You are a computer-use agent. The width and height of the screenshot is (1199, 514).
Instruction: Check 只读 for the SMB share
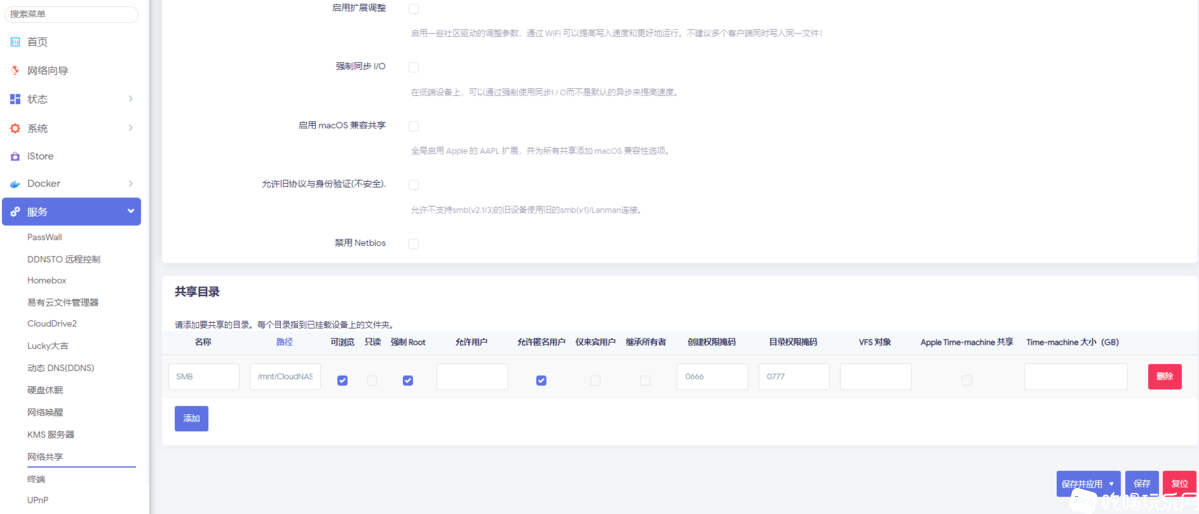(x=372, y=380)
